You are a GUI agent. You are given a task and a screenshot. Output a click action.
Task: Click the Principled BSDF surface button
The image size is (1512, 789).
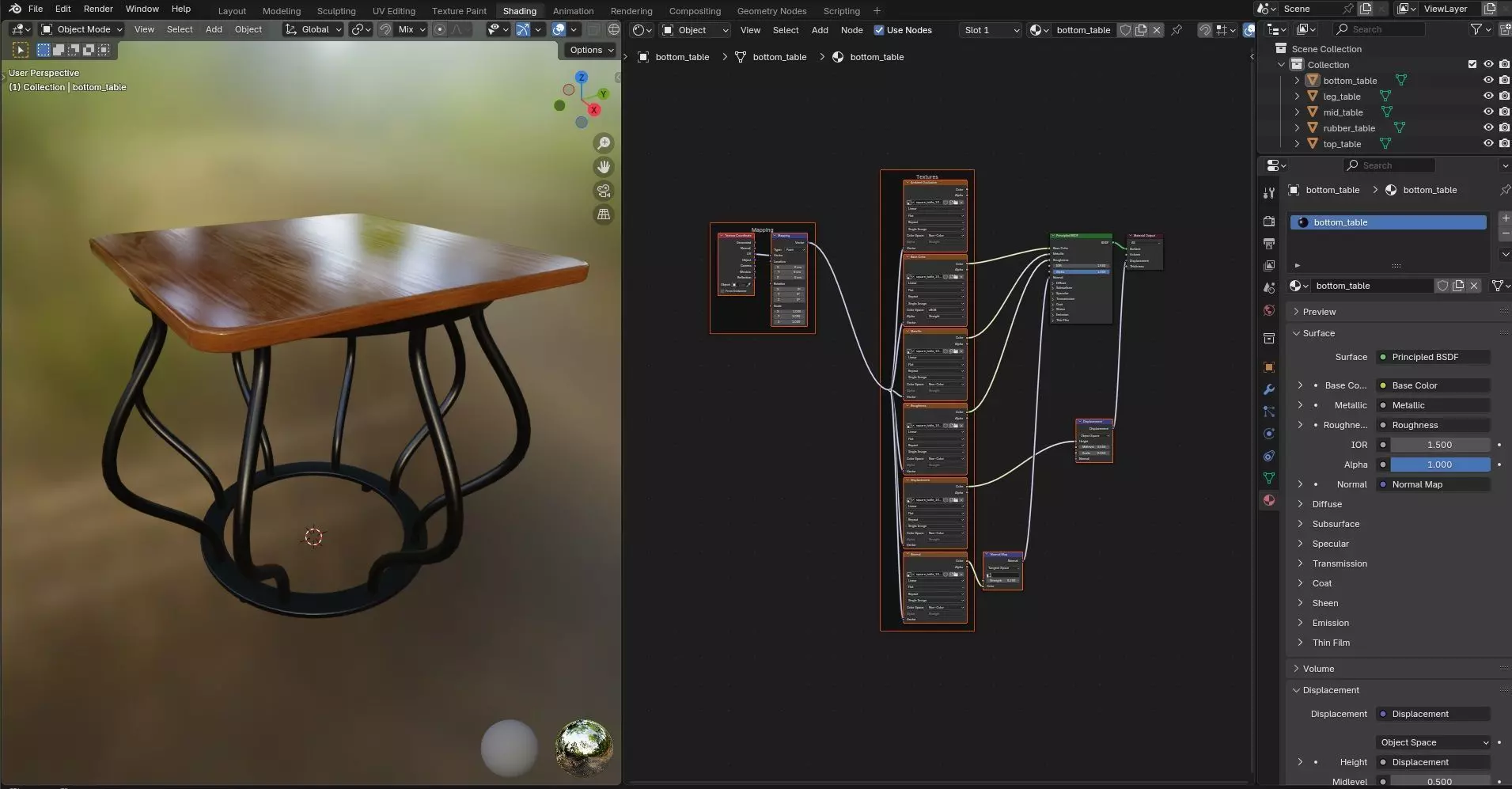tap(1433, 357)
